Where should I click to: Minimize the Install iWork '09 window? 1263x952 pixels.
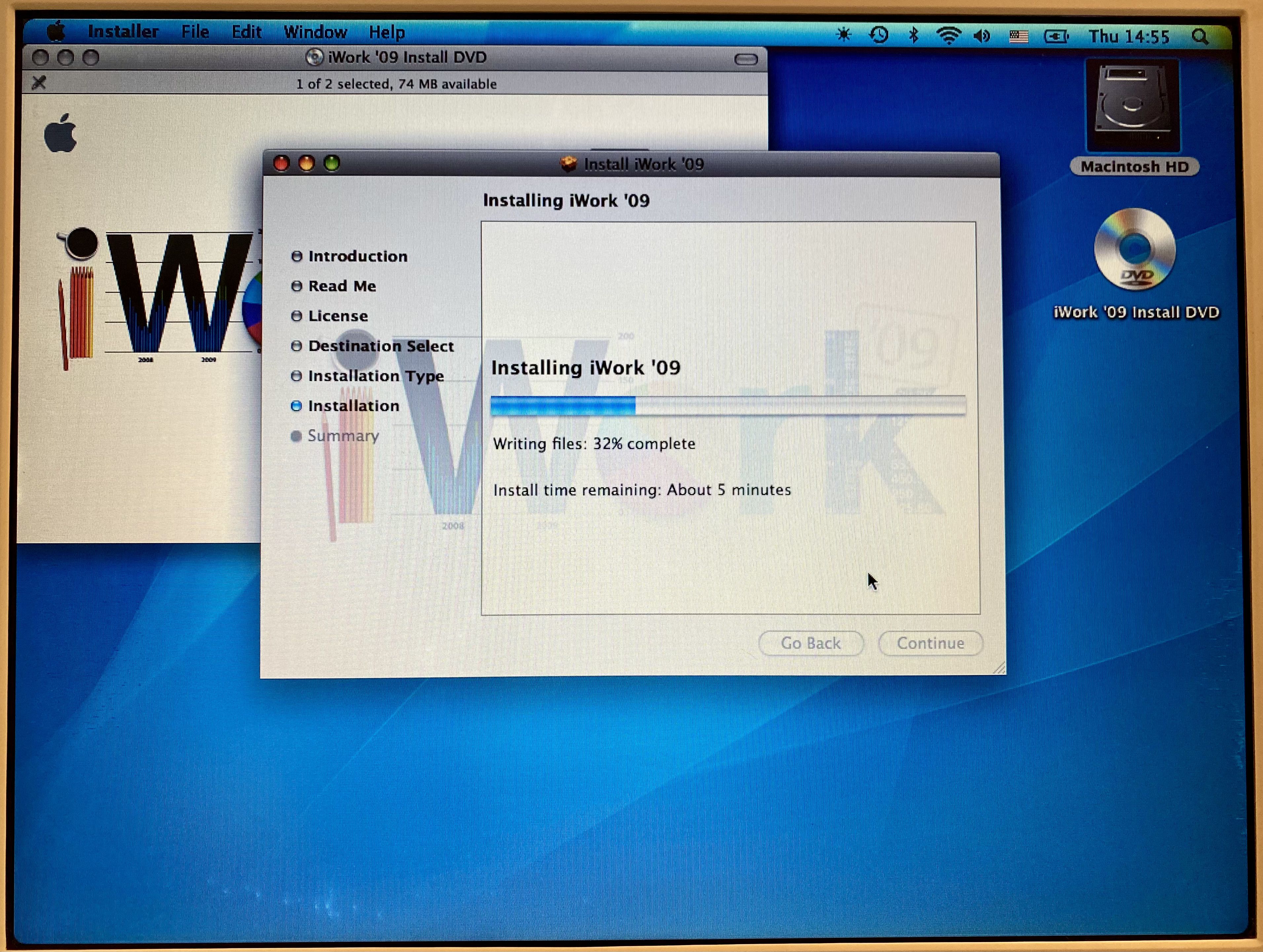[306, 163]
